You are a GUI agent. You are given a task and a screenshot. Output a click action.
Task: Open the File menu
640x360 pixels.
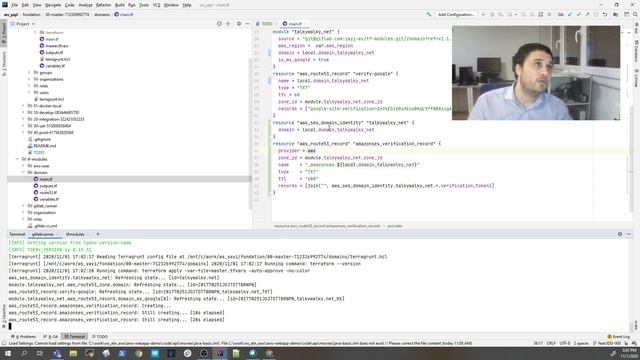pyautogui.click(x=14, y=5)
